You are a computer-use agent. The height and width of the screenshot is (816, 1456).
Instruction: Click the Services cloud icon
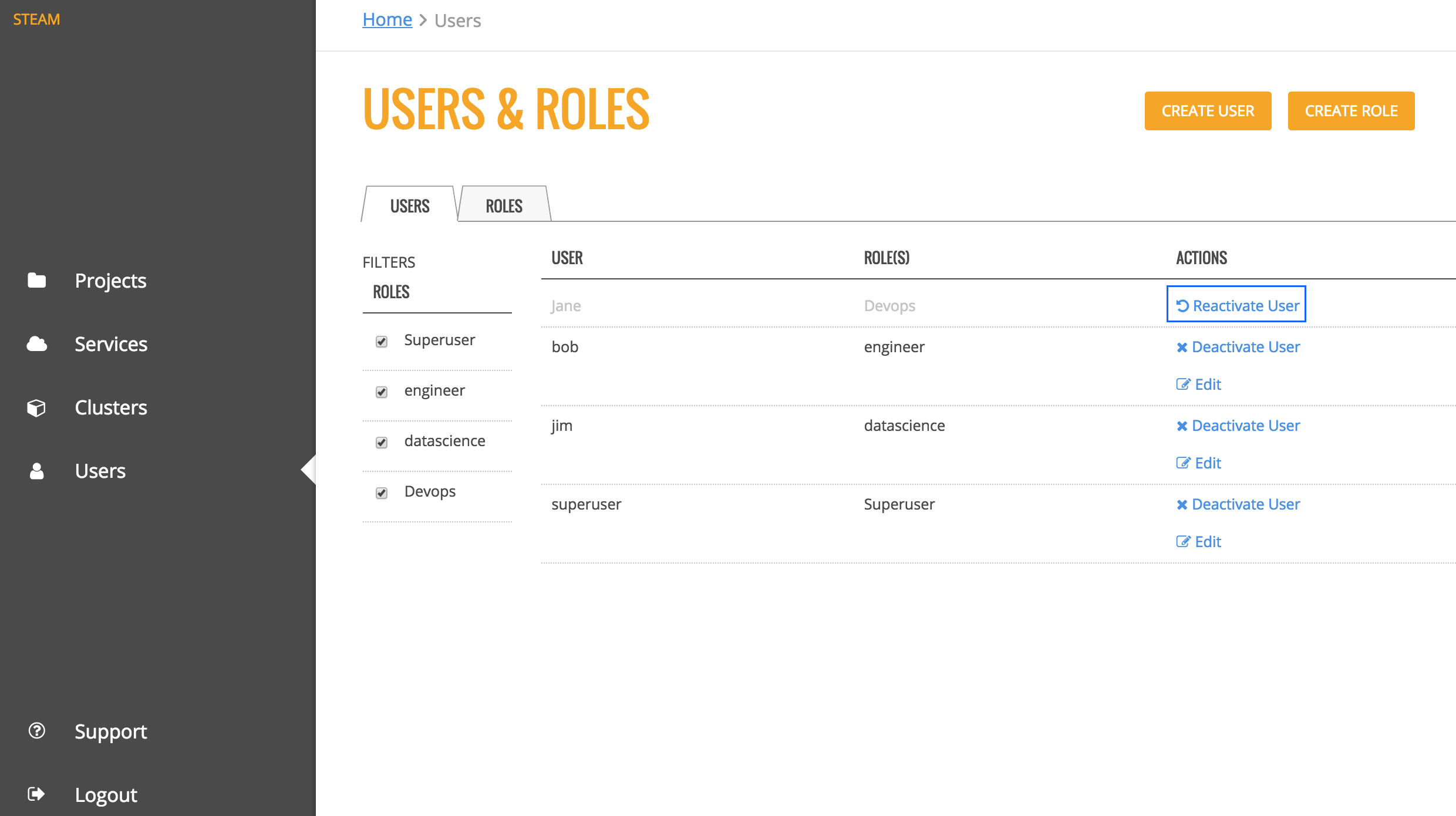36,344
